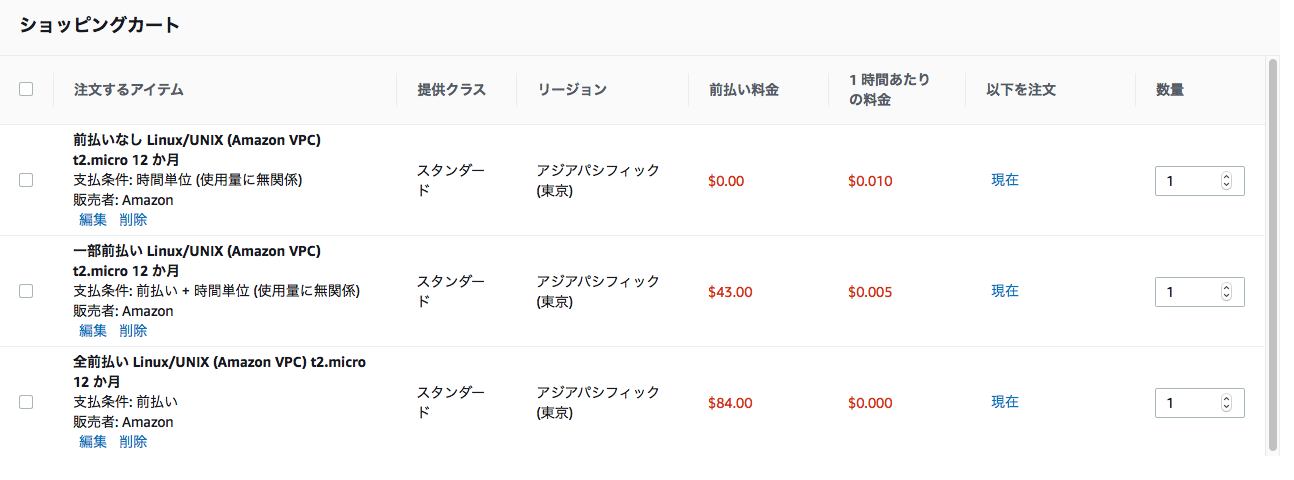
Task: Open 現在 link in the $84.00 row
Action: [1005, 402]
